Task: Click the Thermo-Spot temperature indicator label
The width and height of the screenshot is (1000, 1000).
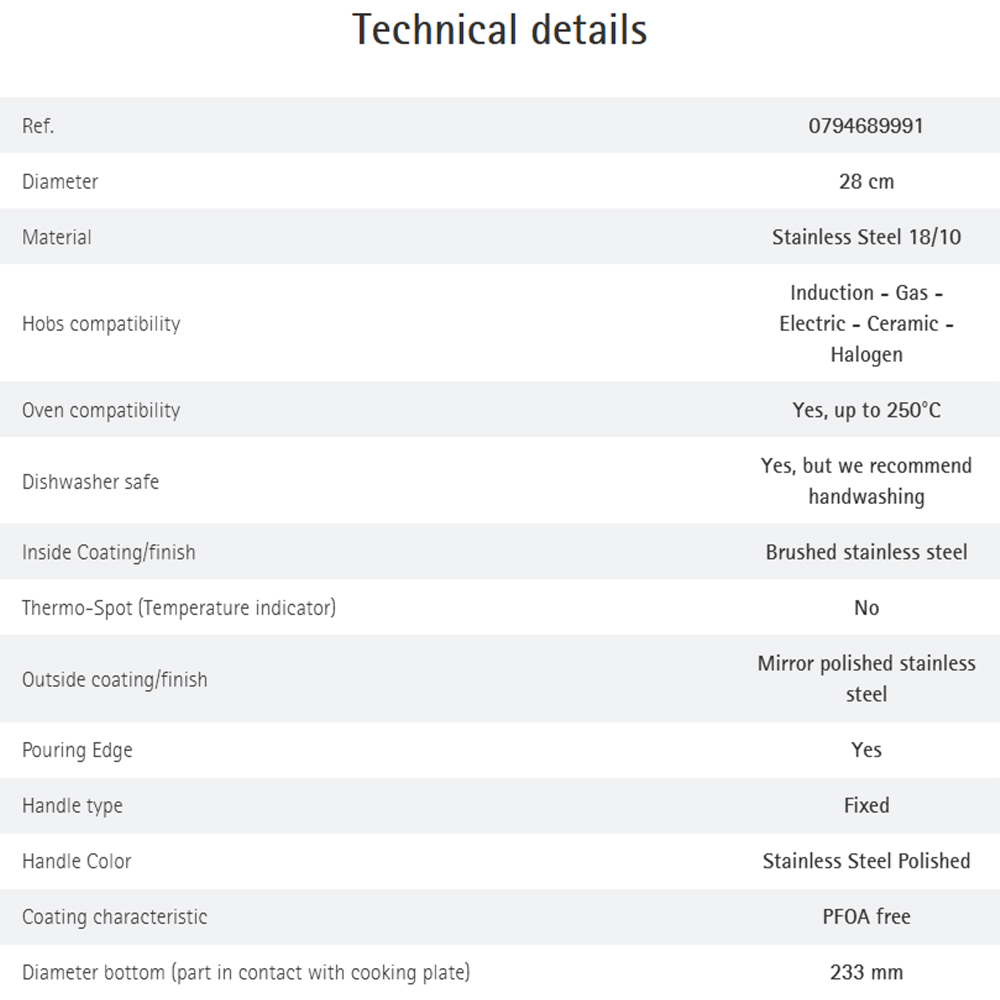Action: pos(179,608)
